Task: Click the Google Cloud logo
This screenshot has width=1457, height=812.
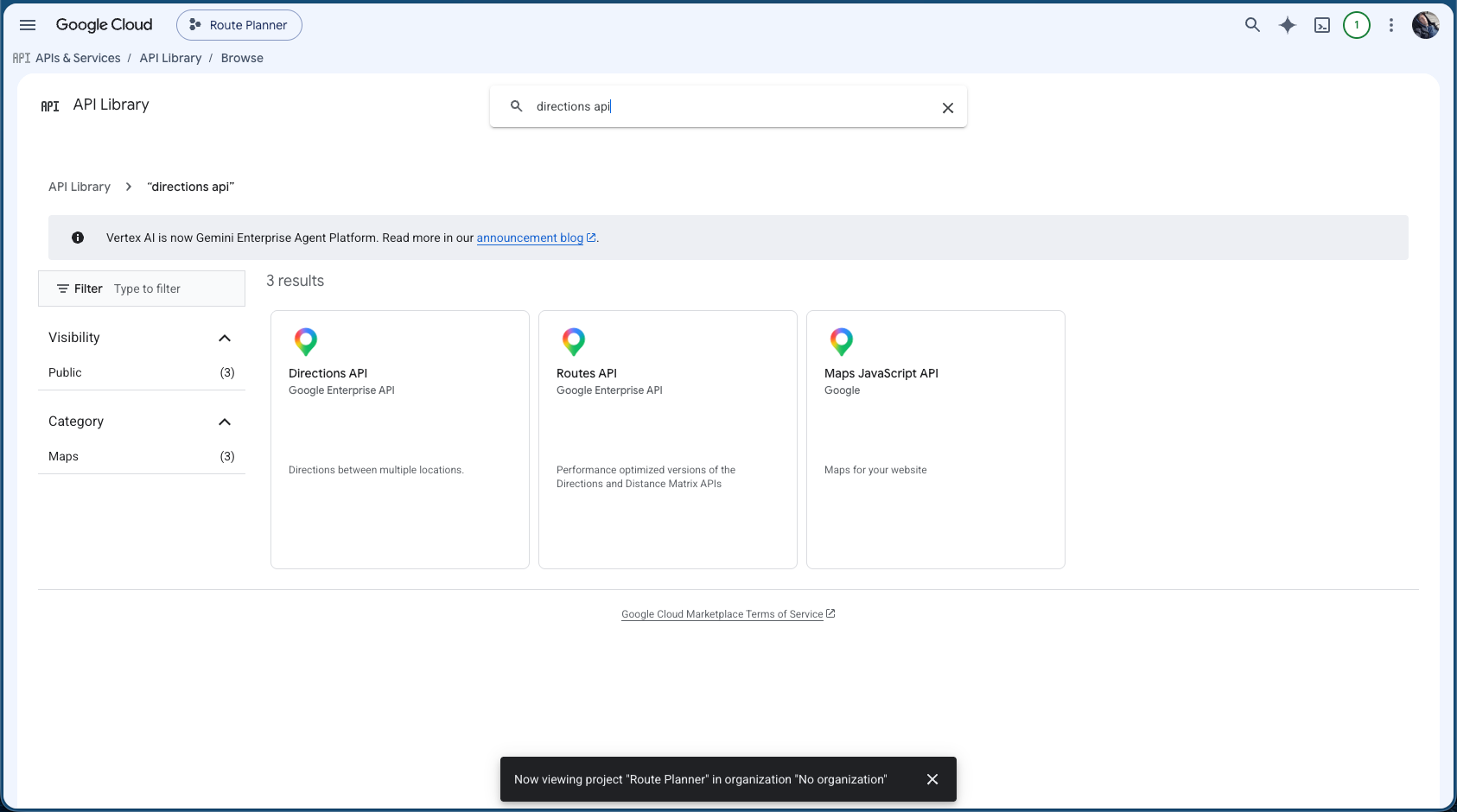Action: click(105, 25)
